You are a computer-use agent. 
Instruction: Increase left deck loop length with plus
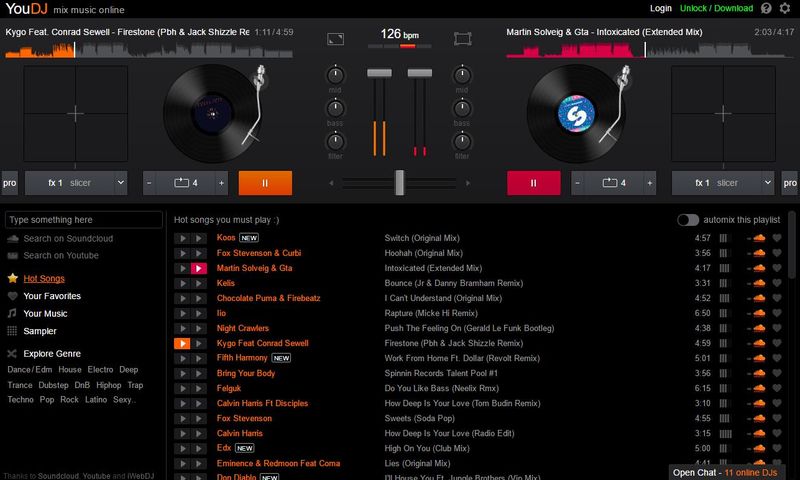[x=221, y=183]
